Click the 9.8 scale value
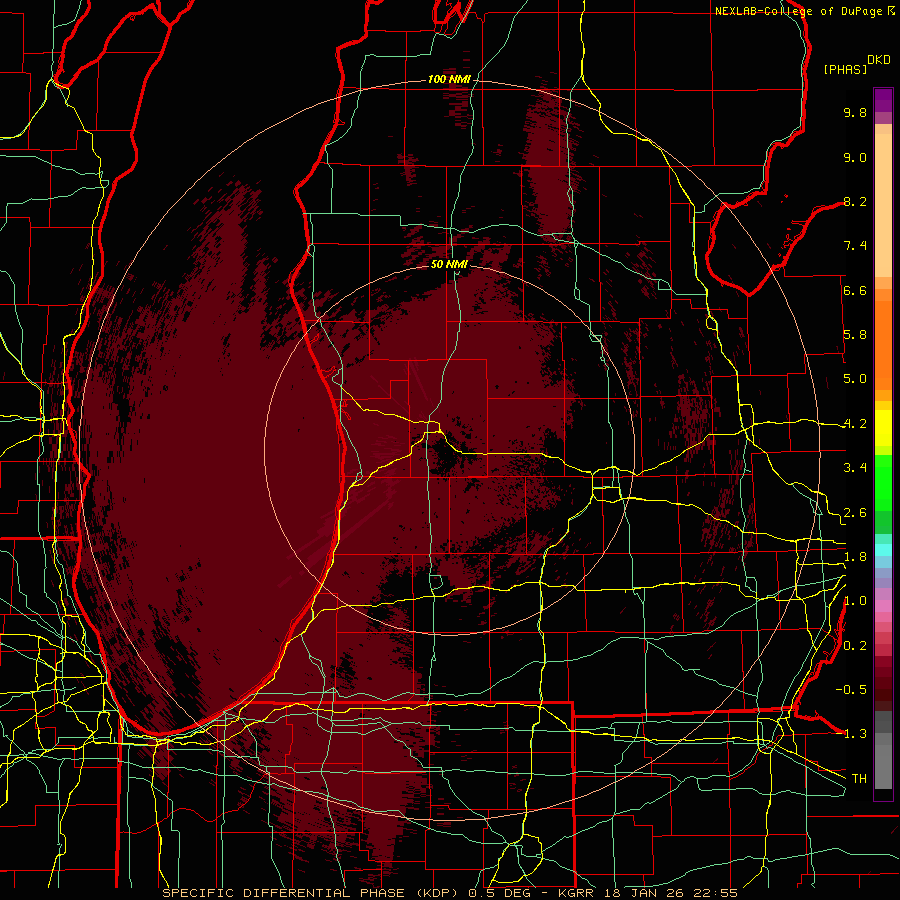 pyautogui.click(x=855, y=112)
